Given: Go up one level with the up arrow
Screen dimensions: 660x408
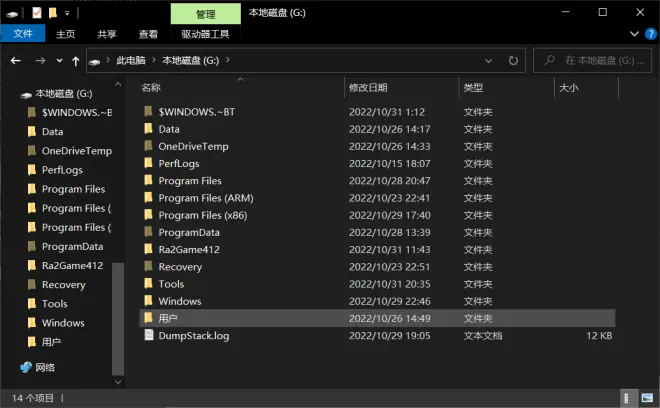Looking at the screenshot, I should [75, 61].
